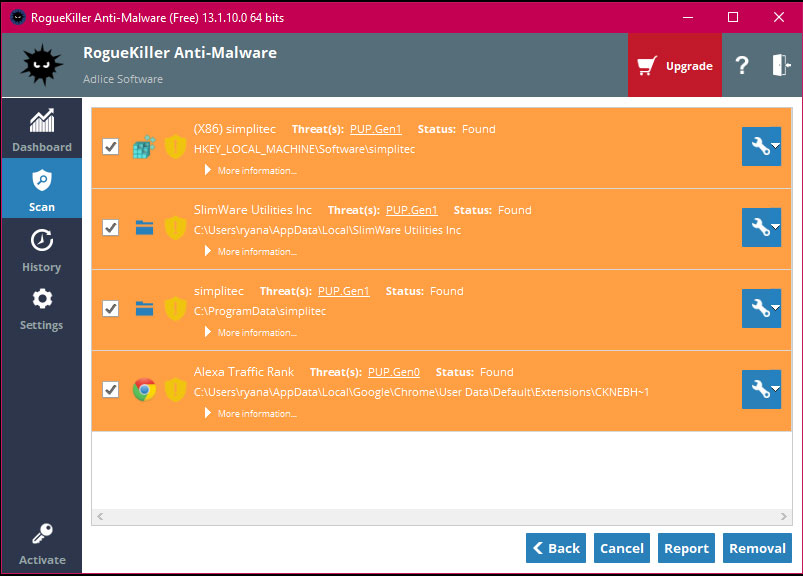The image size is (803, 576).
Task: Click registry cube icon for (X86) simplitec
Action: (144, 147)
